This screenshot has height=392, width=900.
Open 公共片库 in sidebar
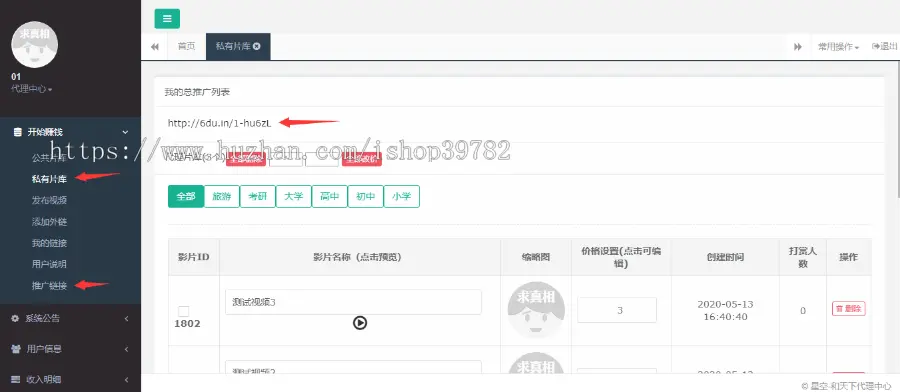click(x=49, y=158)
